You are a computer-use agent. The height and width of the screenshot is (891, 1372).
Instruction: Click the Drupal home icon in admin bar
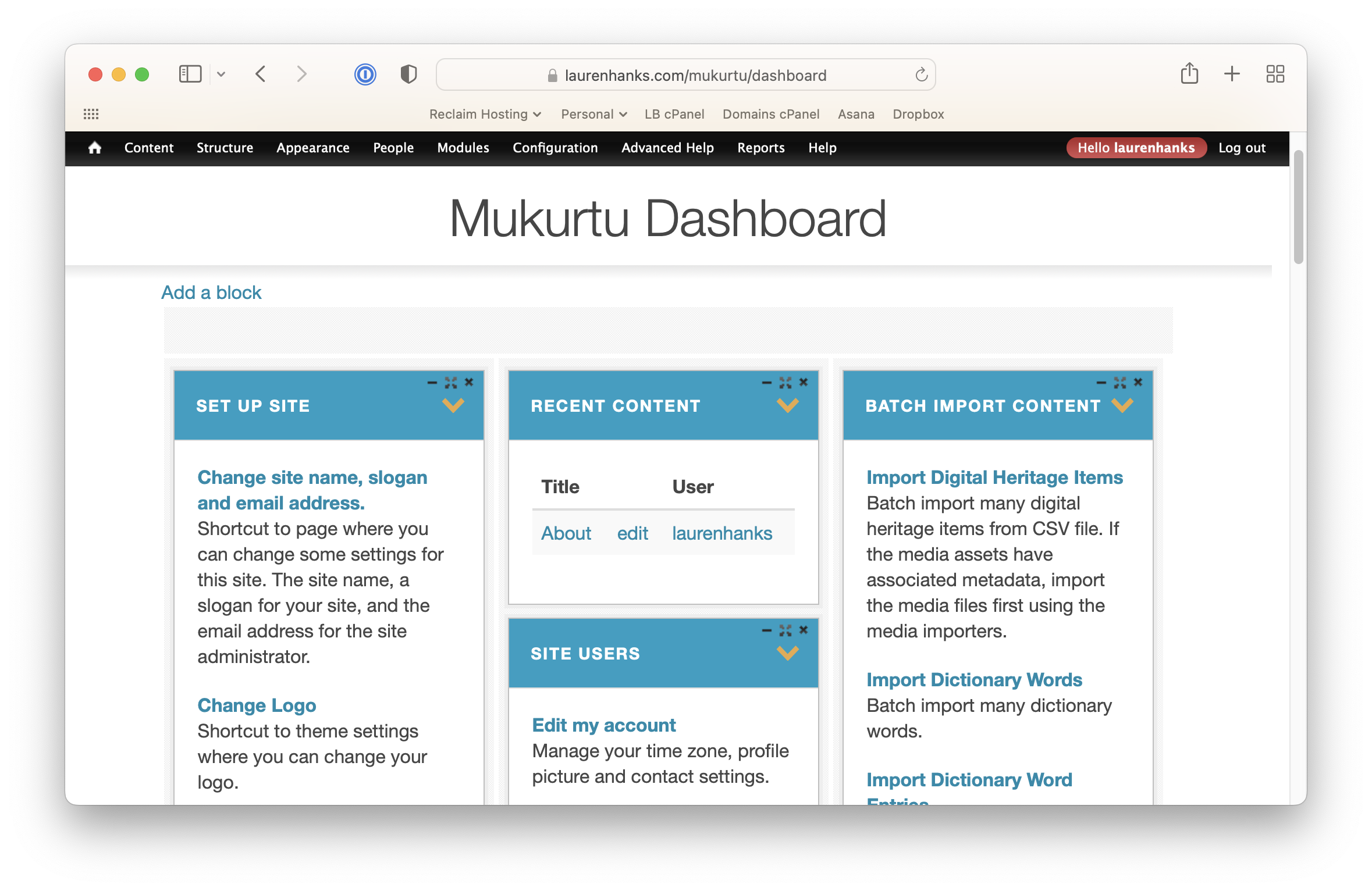point(95,148)
